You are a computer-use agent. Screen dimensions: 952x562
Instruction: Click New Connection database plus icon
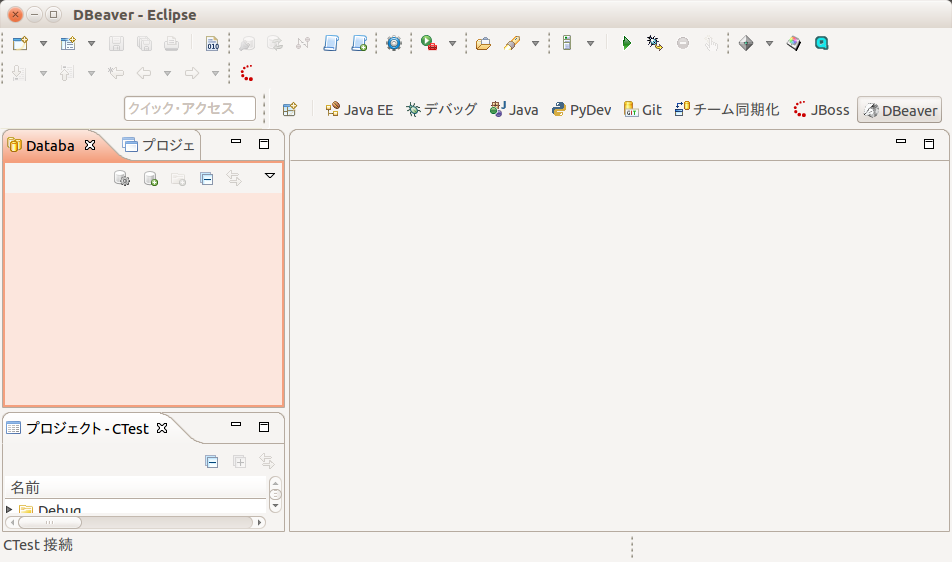[151, 178]
